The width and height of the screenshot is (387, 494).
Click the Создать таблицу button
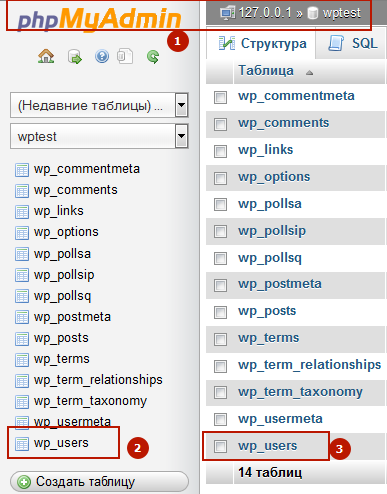tap(99, 482)
